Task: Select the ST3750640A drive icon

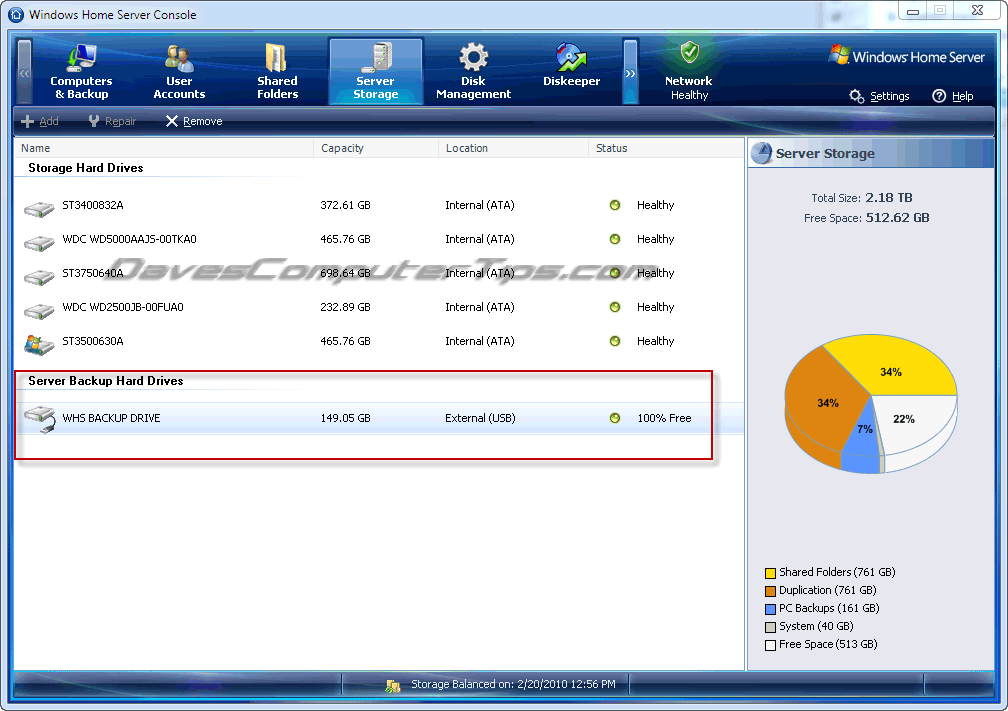Action: pos(39,277)
